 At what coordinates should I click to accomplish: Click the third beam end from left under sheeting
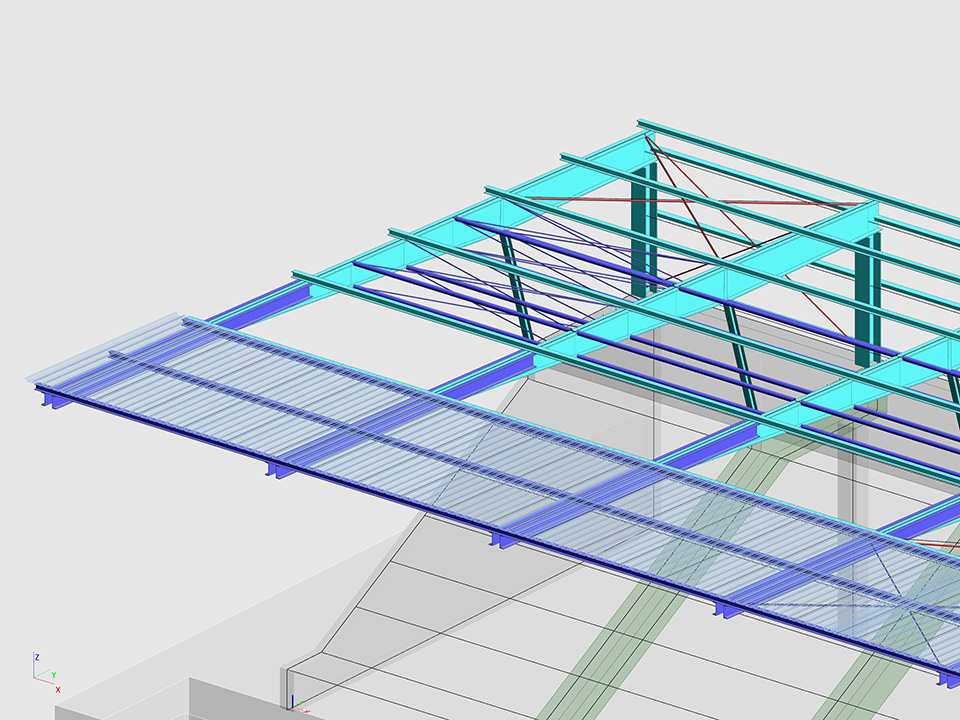point(502,540)
